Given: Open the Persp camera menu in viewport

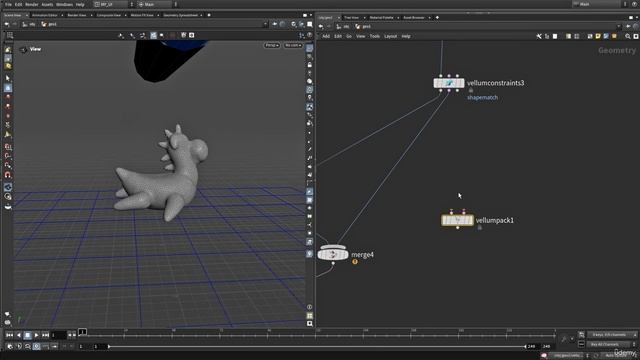Looking at the screenshot, I should pos(271,45).
